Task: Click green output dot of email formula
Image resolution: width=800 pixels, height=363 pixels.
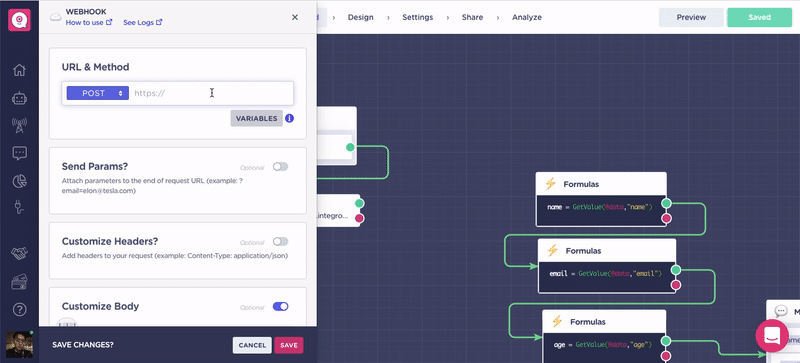Action: tap(676, 270)
